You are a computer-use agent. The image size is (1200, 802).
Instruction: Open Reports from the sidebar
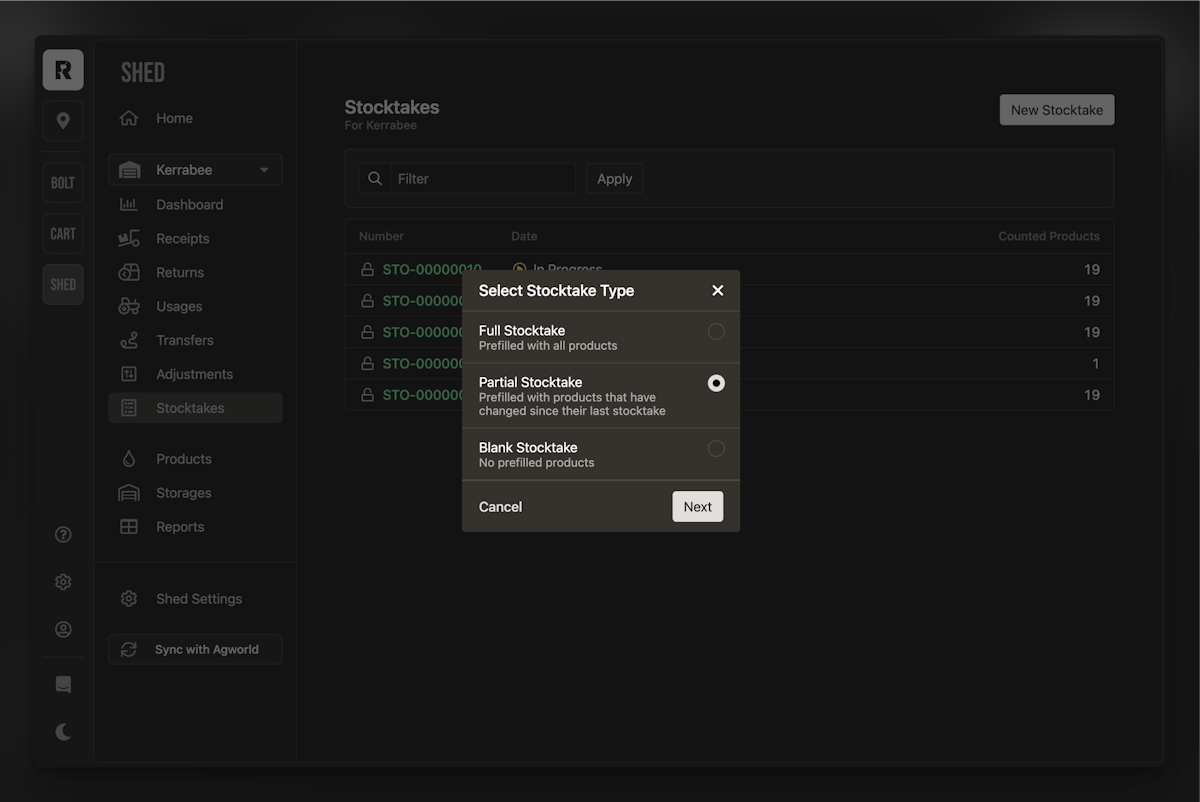[180, 526]
